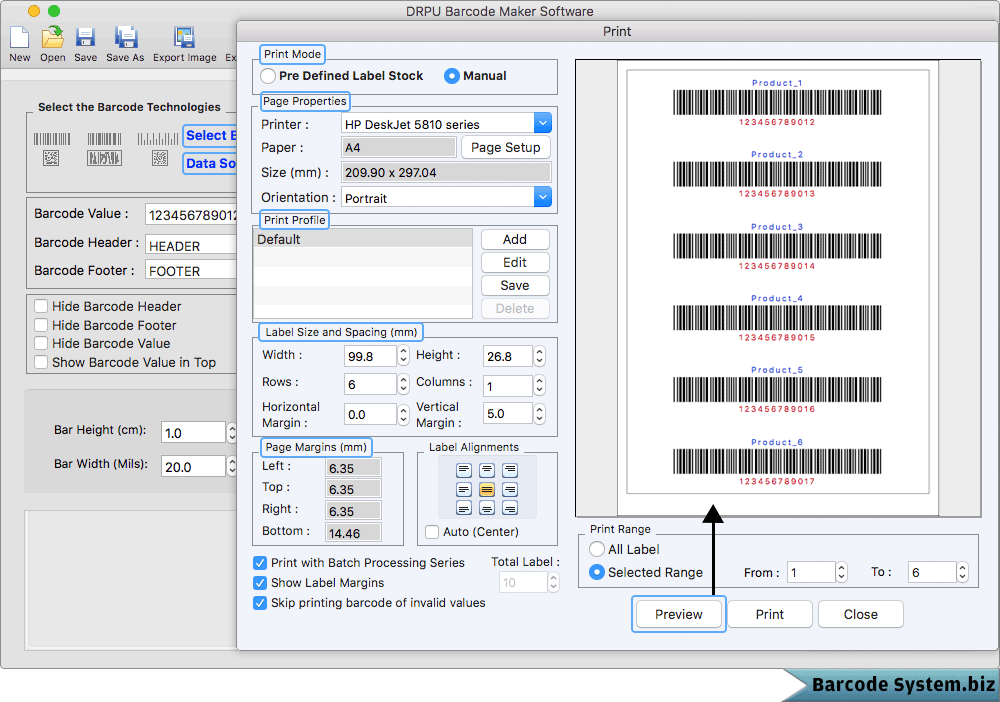The image size is (1000, 702).
Task: Choose top-center label alignment icon
Action: click(x=487, y=471)
